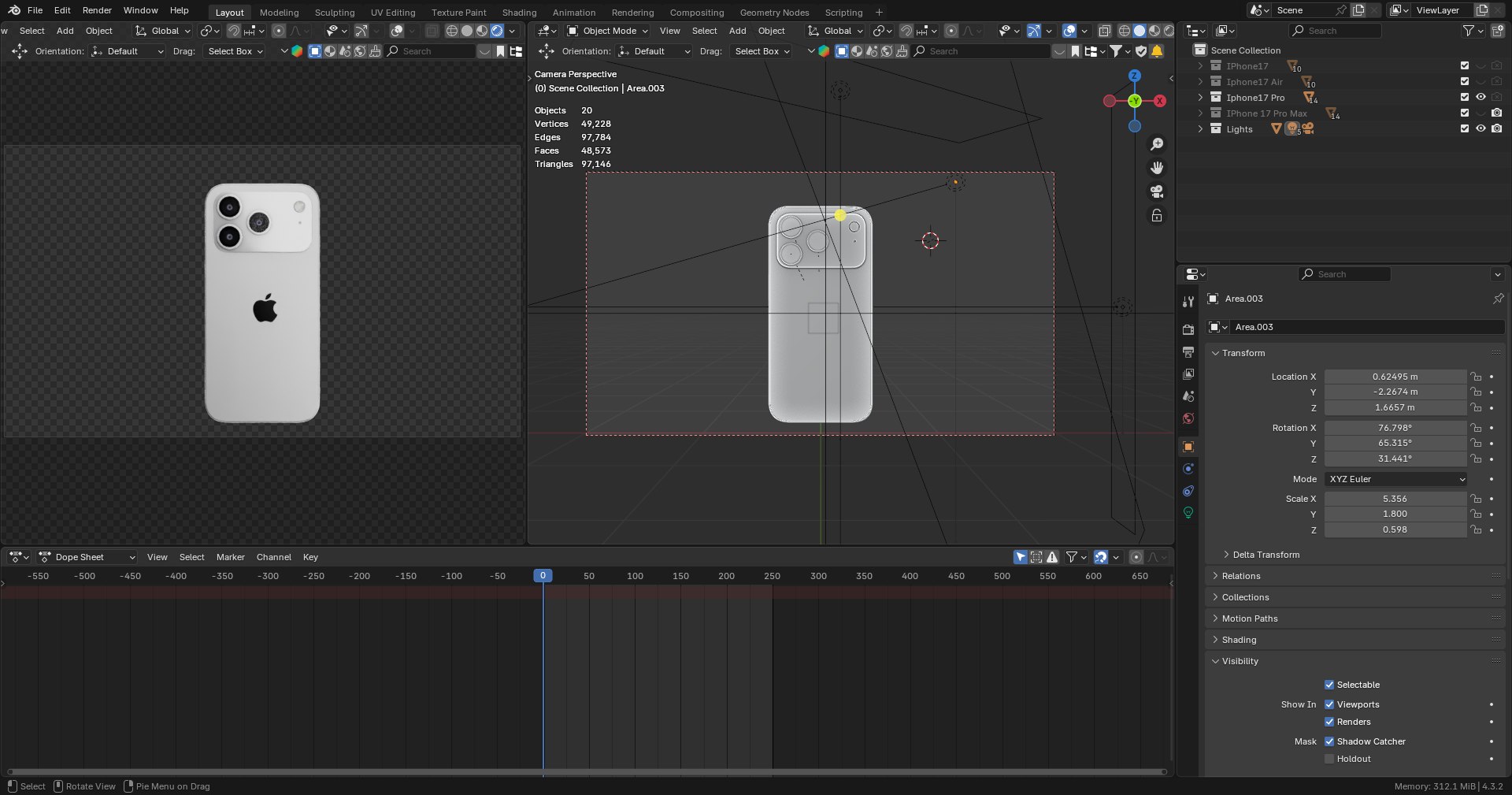Click the add workspace plus icon
The image size is (1512, 795).
(879, 12)
